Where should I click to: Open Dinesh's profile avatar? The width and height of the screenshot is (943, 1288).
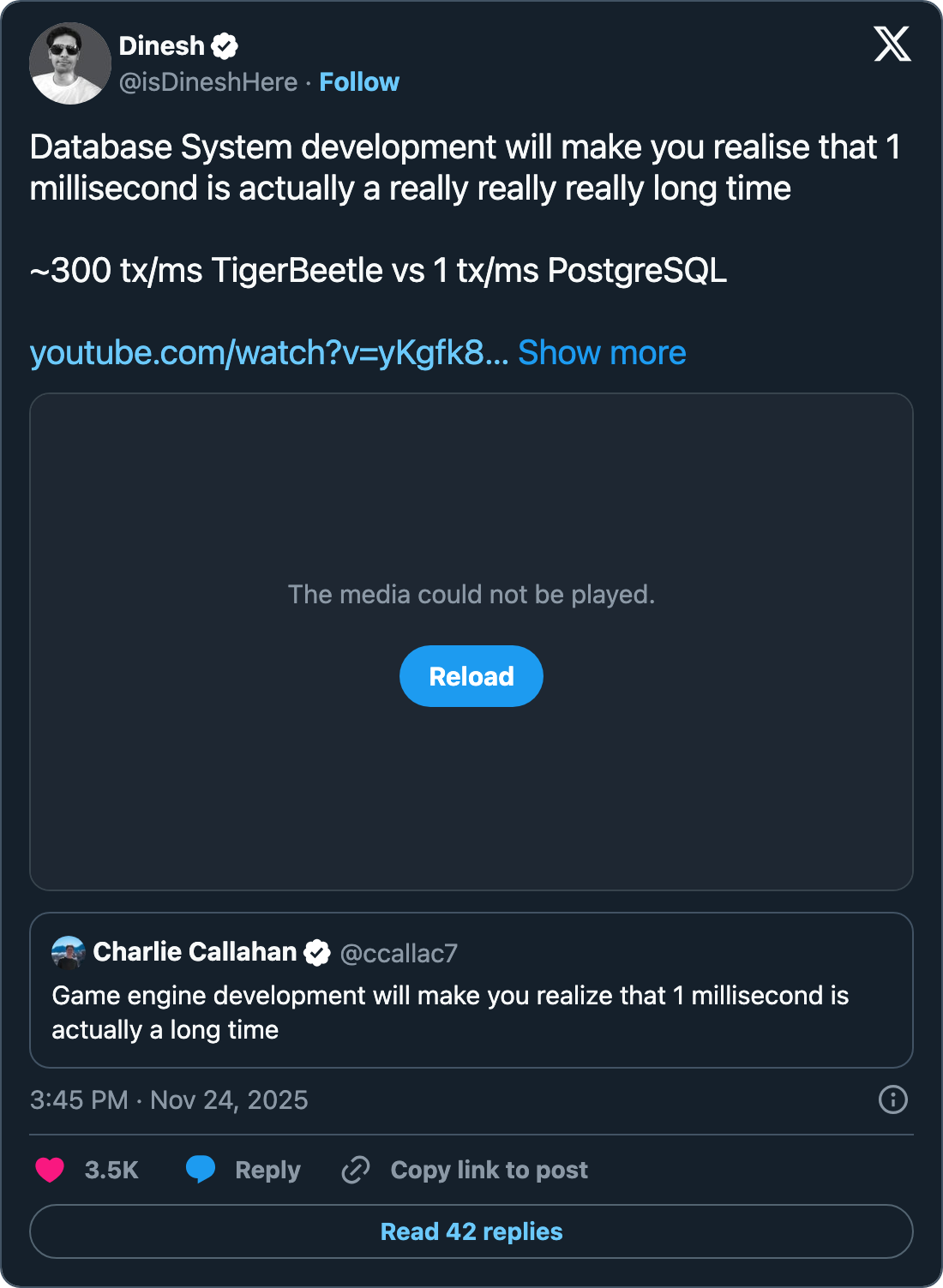[70, 63]
